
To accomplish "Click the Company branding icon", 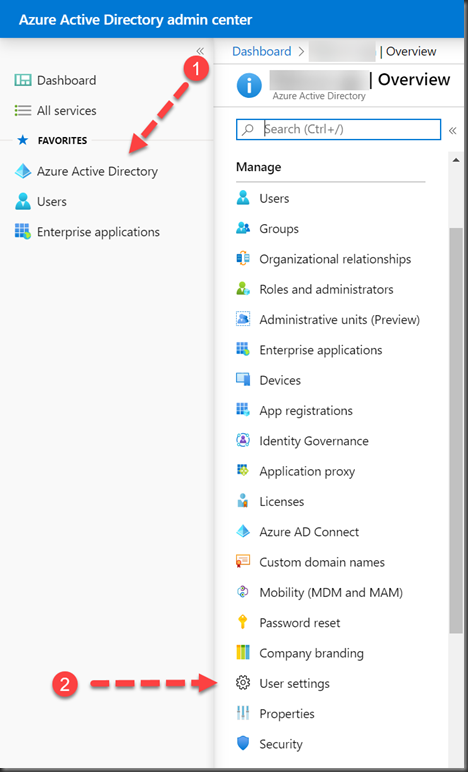I will pyautogui.click(x=243, y=653).
